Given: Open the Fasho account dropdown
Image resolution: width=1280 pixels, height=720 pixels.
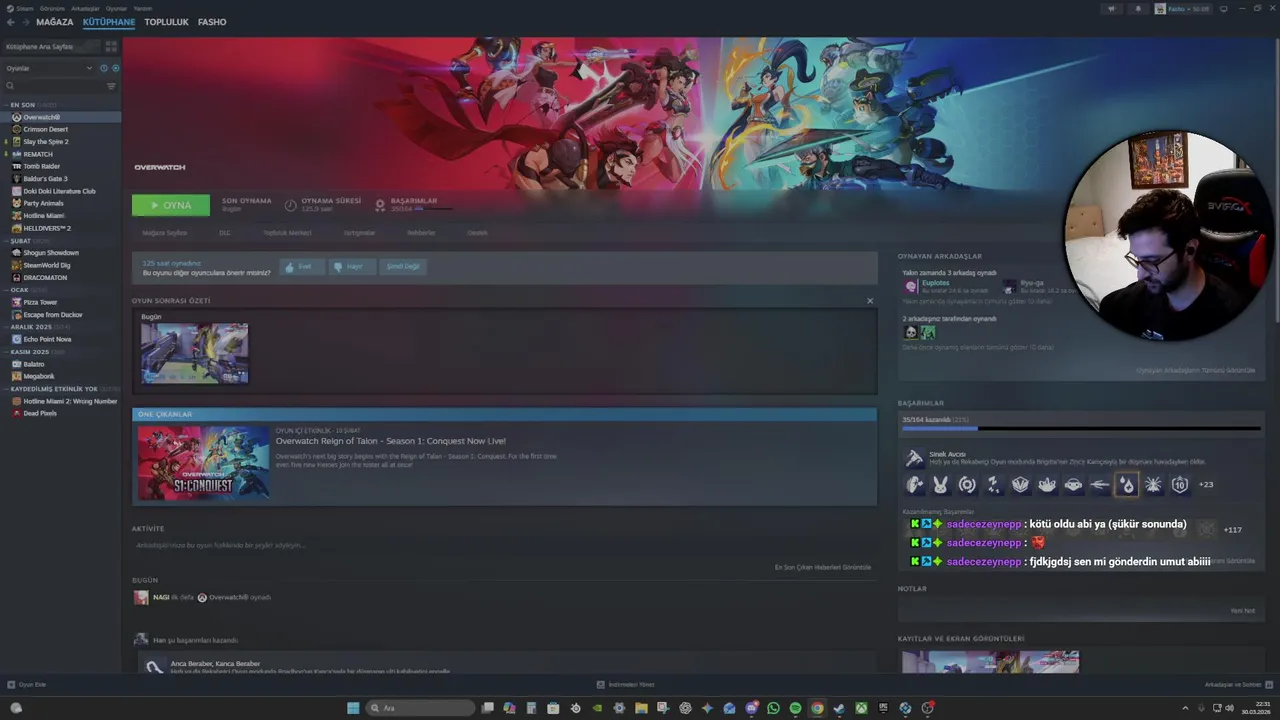Looking at the screenshot, I should click(1183, 9).
